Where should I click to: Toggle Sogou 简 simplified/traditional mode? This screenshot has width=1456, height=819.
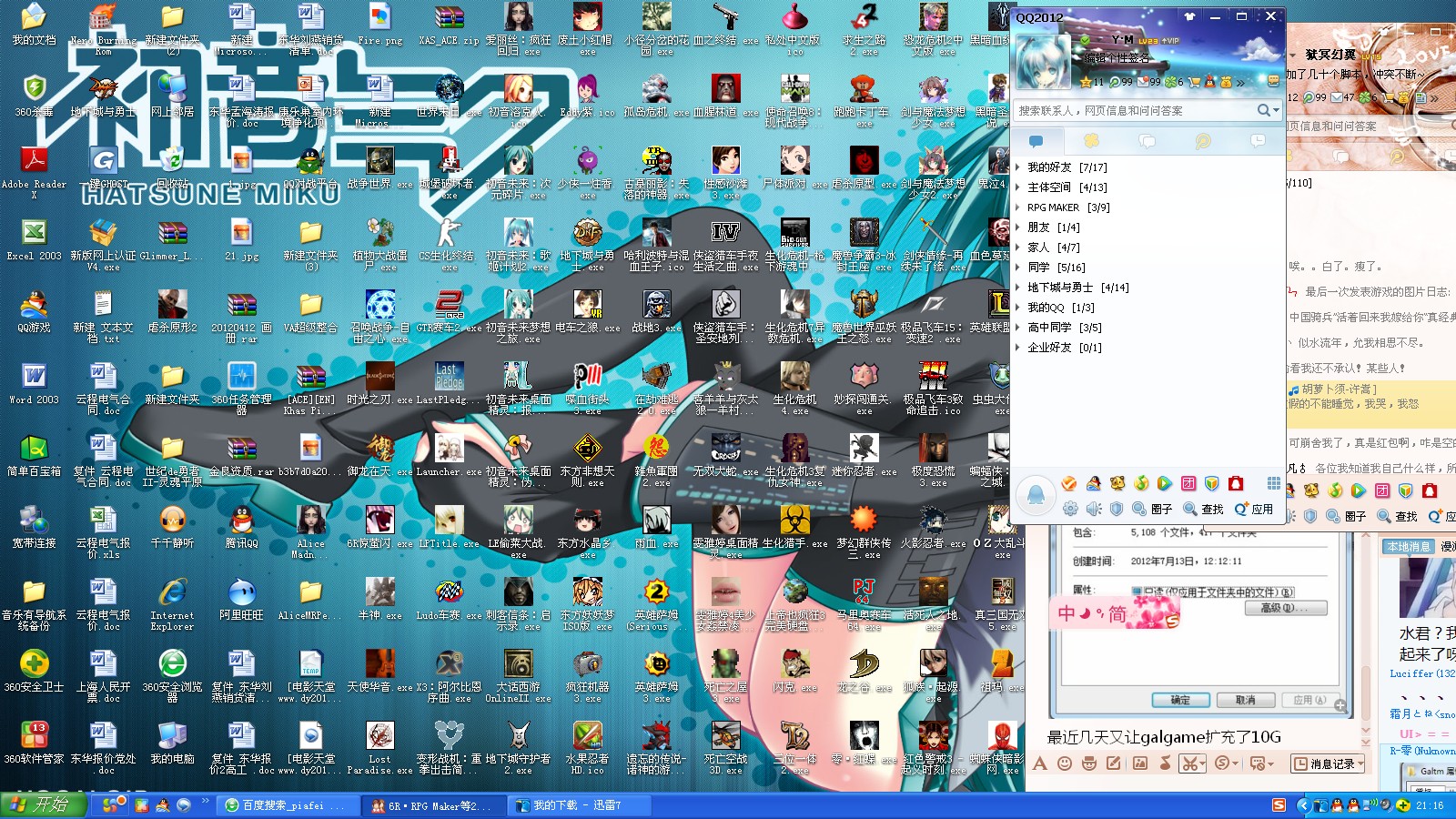coord(1117,614)
